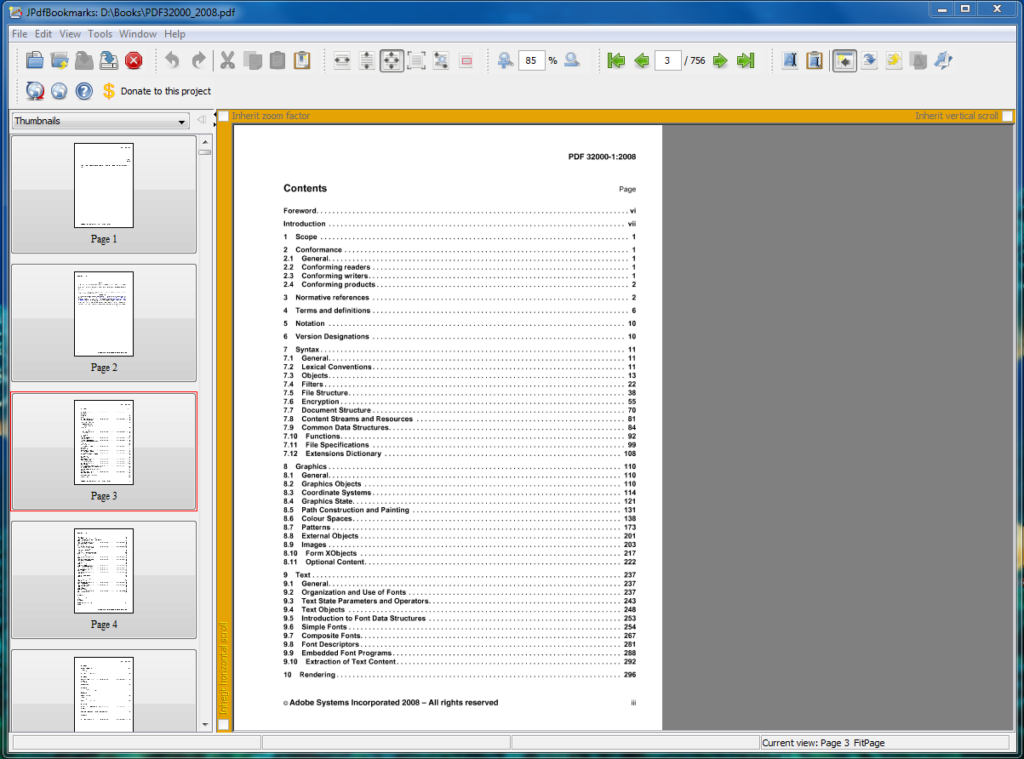Viewport: 1024px width, 759px height.
Task: Close the open PDF with the red stop icon
Action: [x=131, y=60]
